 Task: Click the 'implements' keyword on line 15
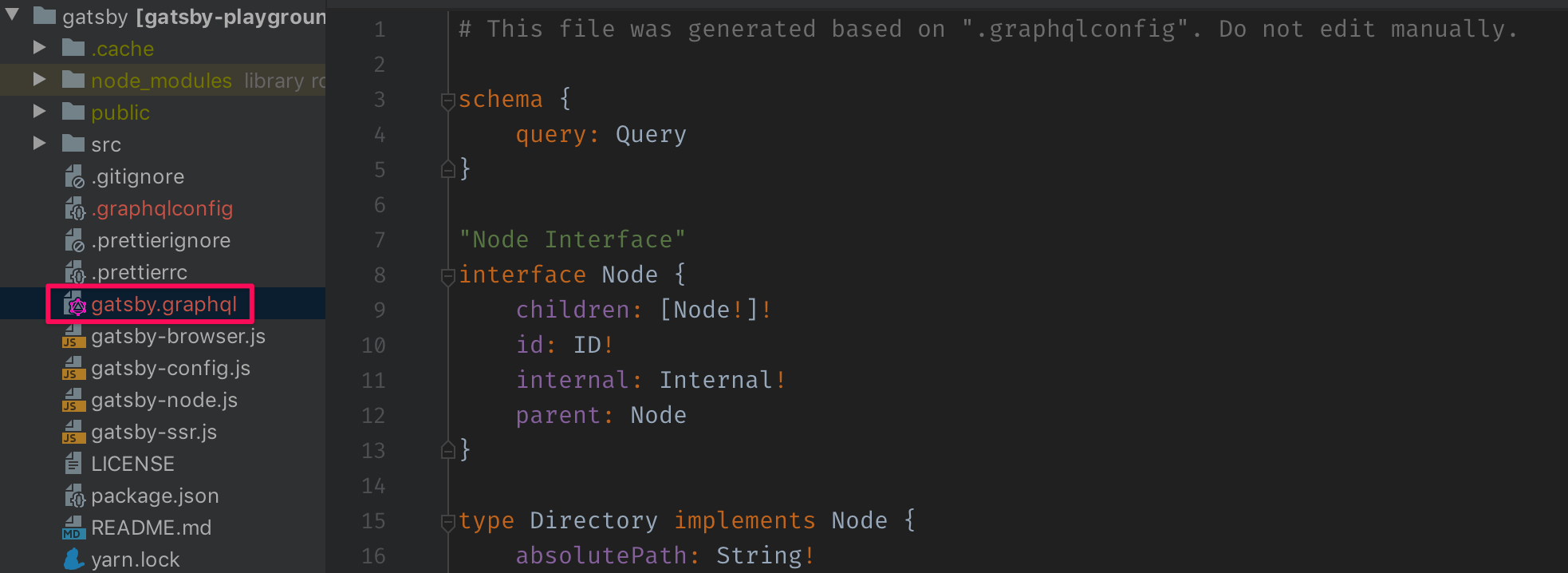pyautogui.click(x=745, y=521)
